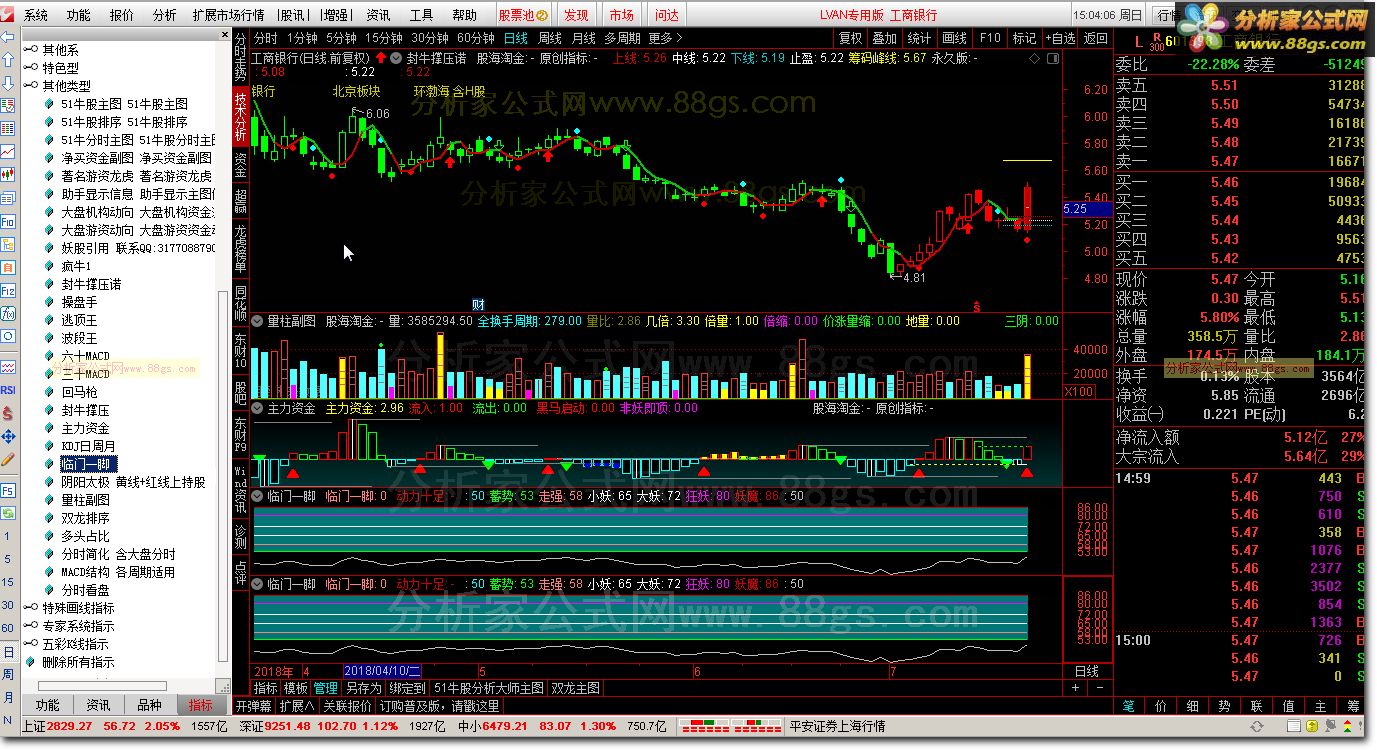Click the up arrow icon in left toolbar
The width and height of the screenshot is (1377, 750).
click(x=8, y=60)
